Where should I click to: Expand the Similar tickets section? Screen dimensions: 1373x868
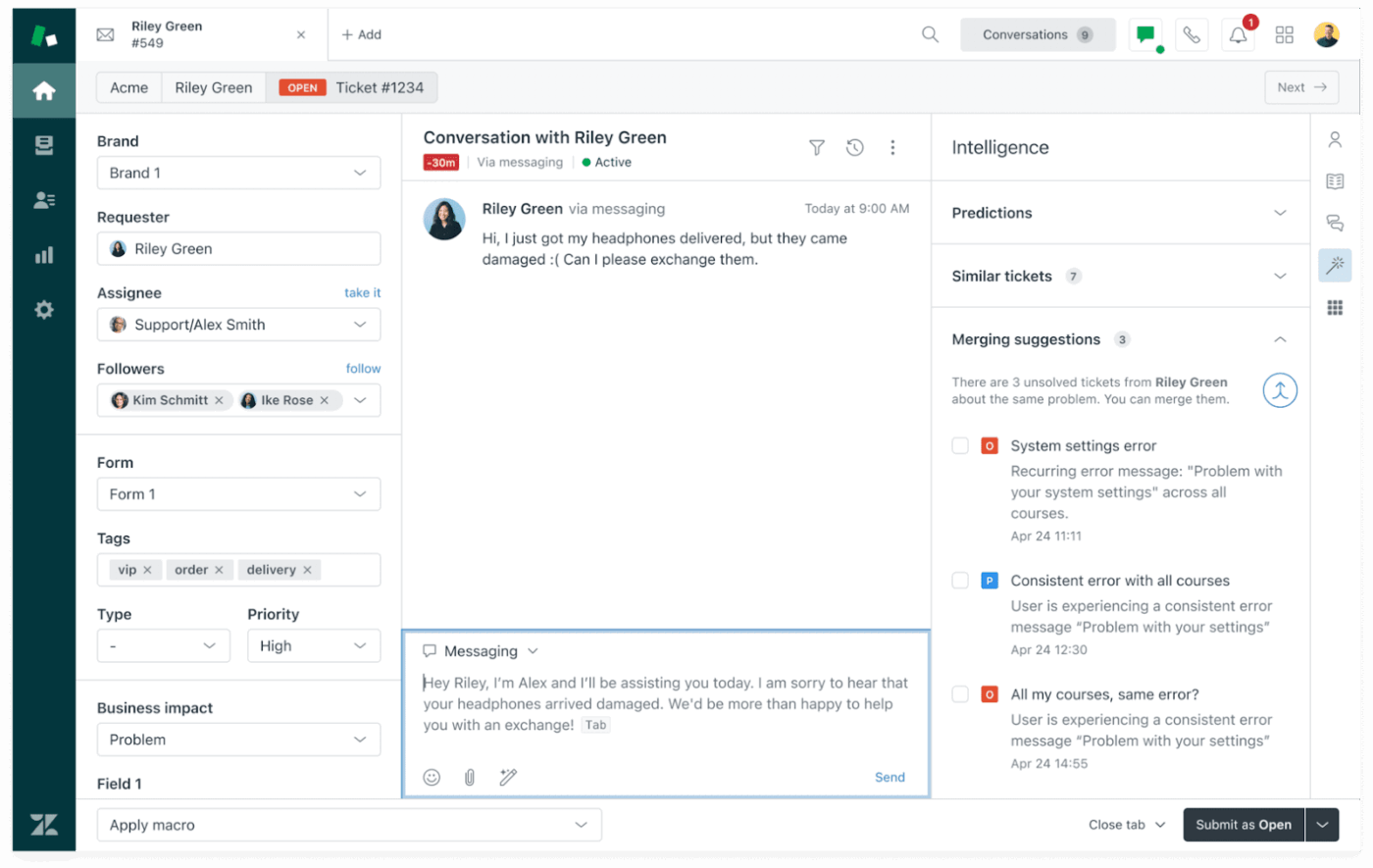pos(1280,276)
